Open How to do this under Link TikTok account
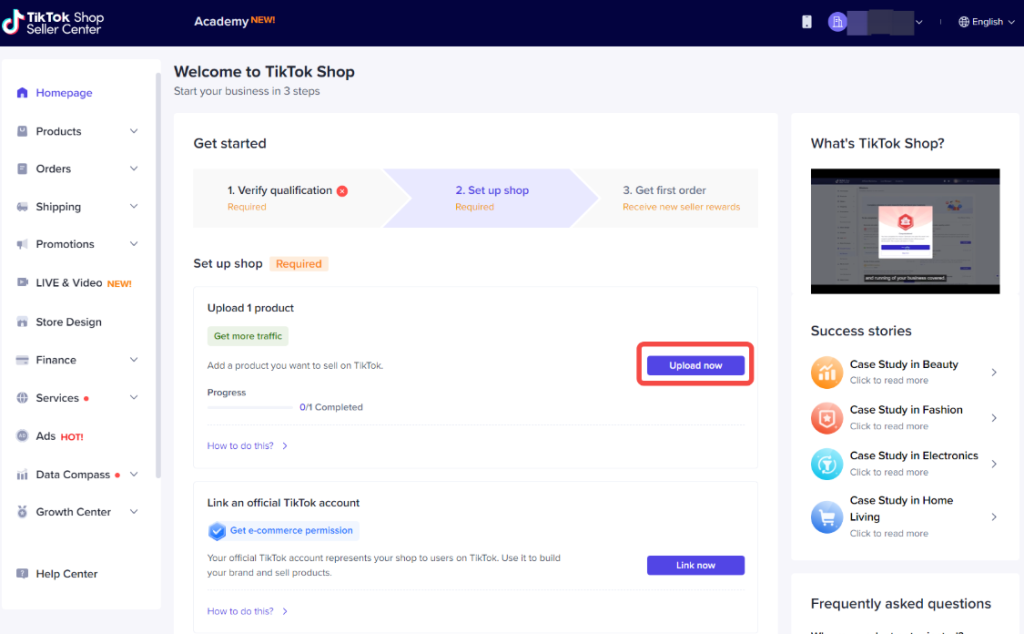 tap(248, 611)
